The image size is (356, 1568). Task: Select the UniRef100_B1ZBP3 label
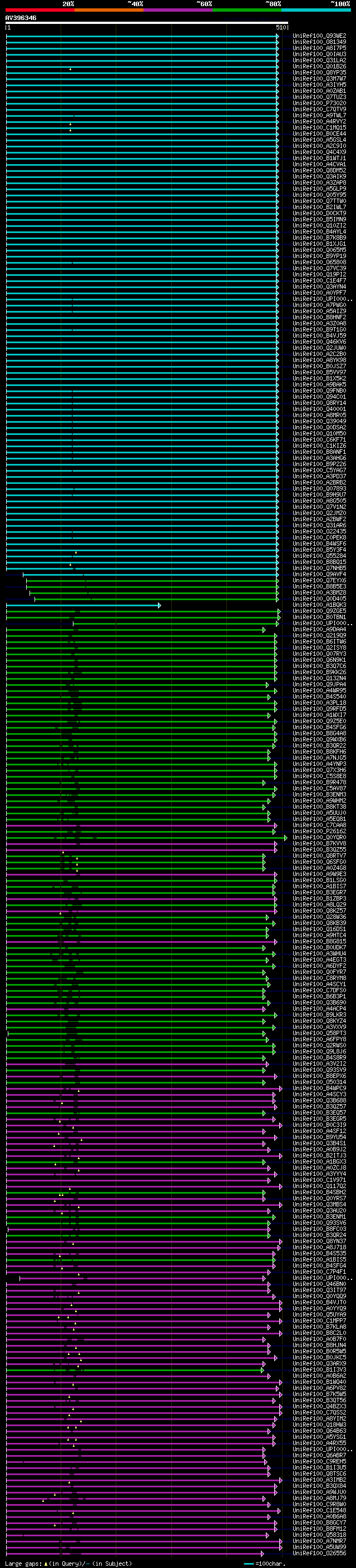[x=319, y=898]
